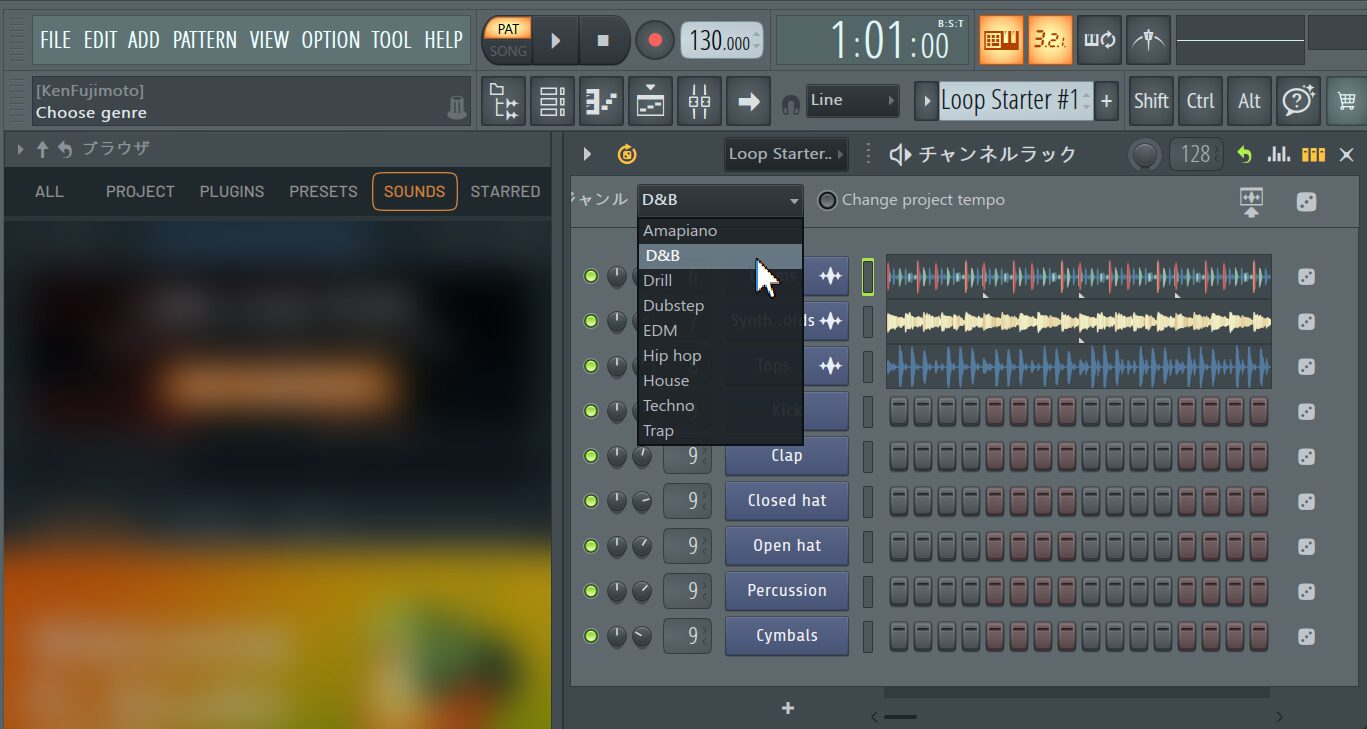Viewport: 1367px width, 729px height.
Task: Switch to SONG mode
Action: 508,51
